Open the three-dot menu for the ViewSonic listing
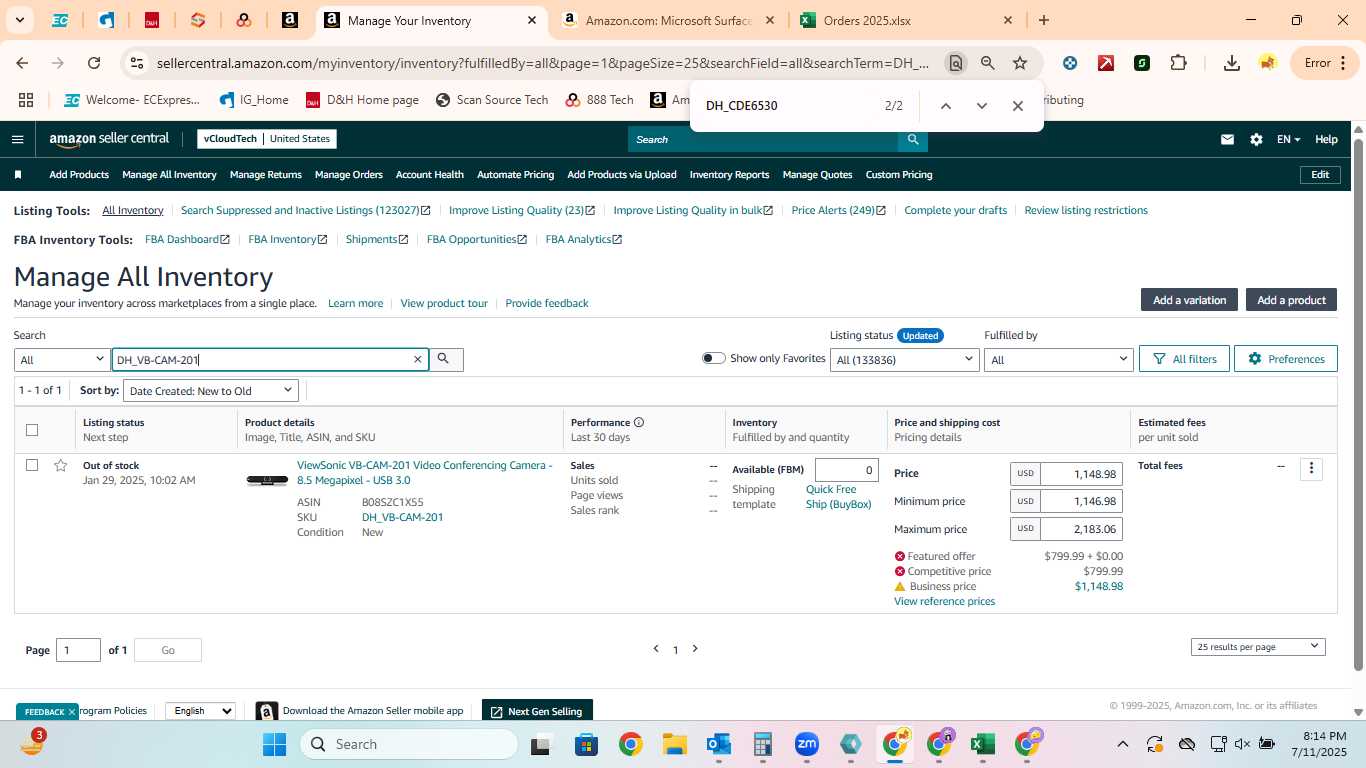The width and height of the screenshot is (1366, 768). [1311, 468]
